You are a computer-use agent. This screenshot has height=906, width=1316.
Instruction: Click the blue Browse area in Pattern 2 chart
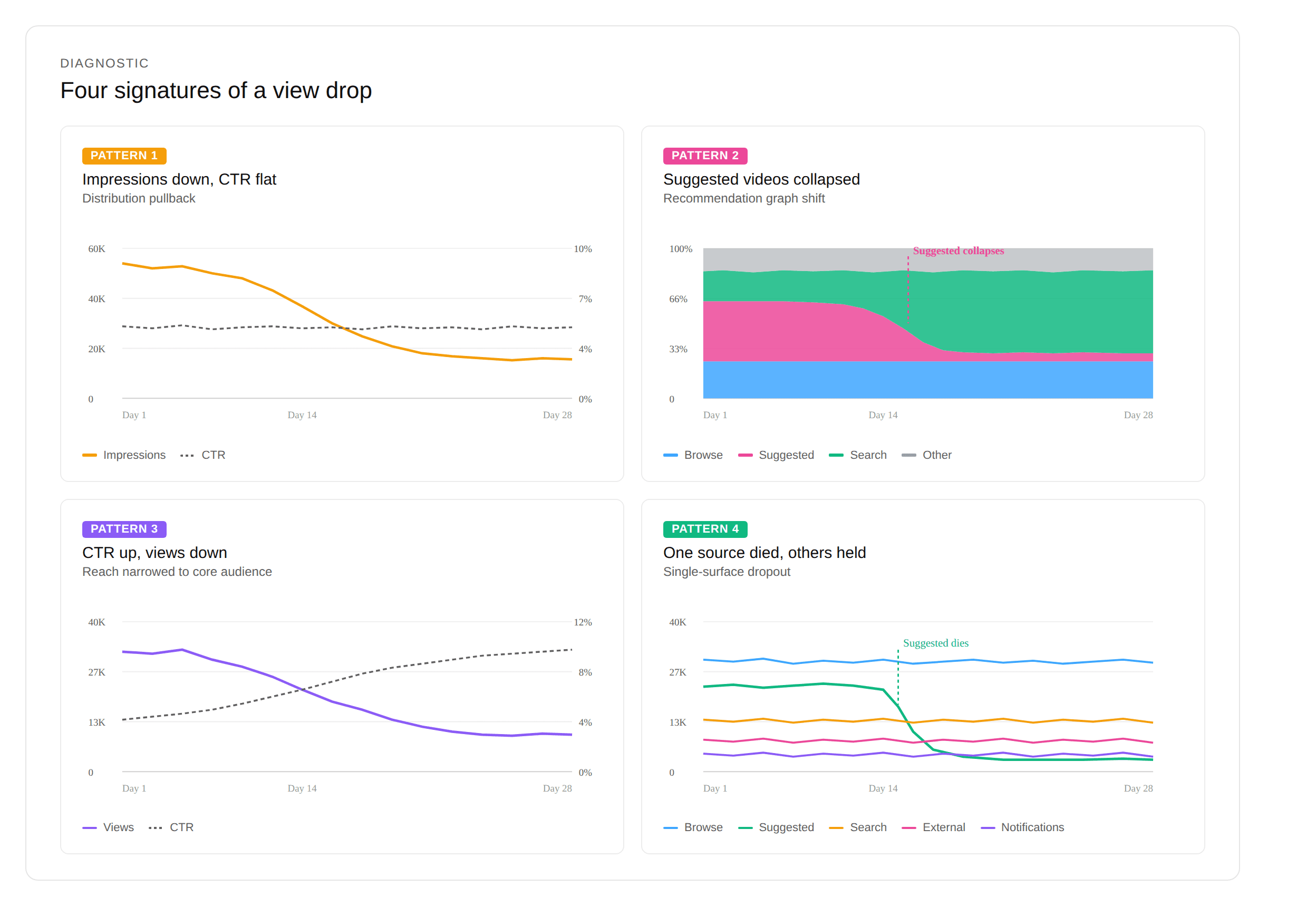[928, 380]
